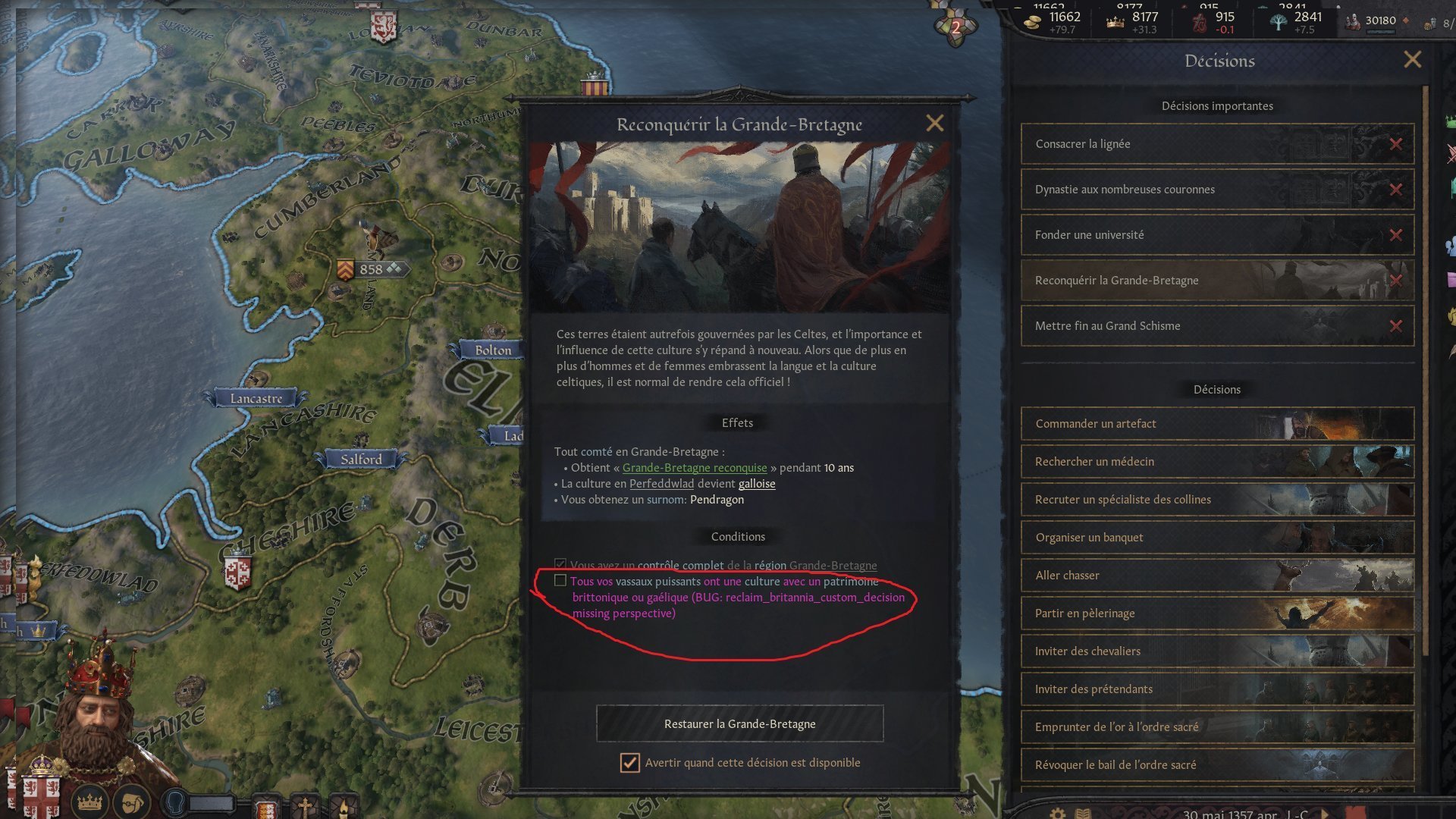Select 'Consacrer la lignée' decision

click(1217, 143)
